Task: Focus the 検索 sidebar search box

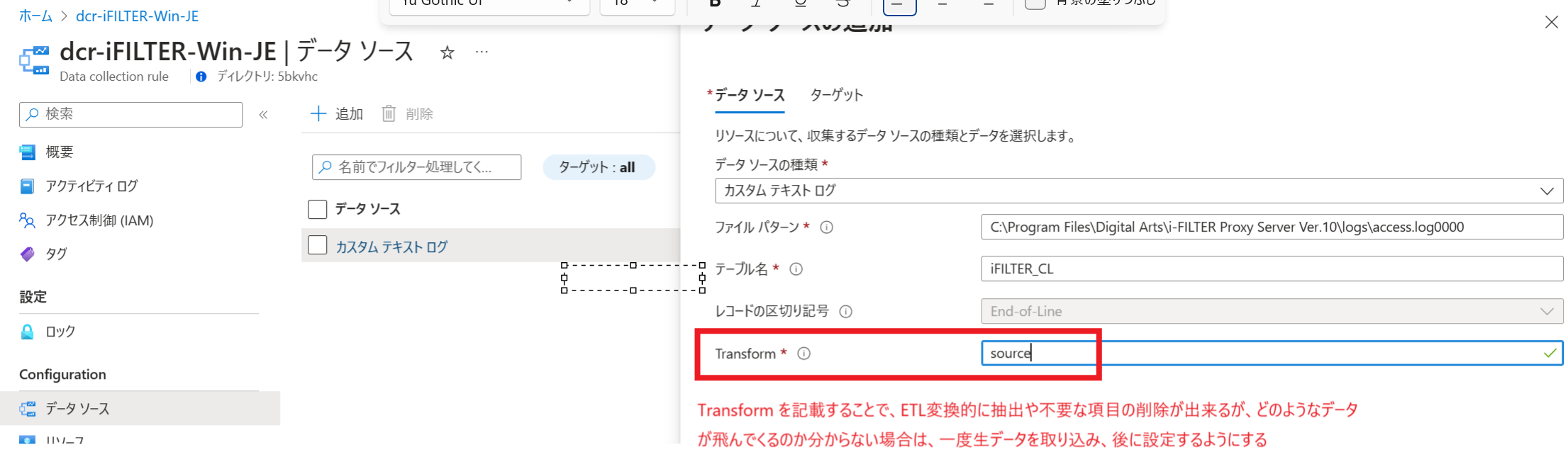Action: click(x=130, y=114)
